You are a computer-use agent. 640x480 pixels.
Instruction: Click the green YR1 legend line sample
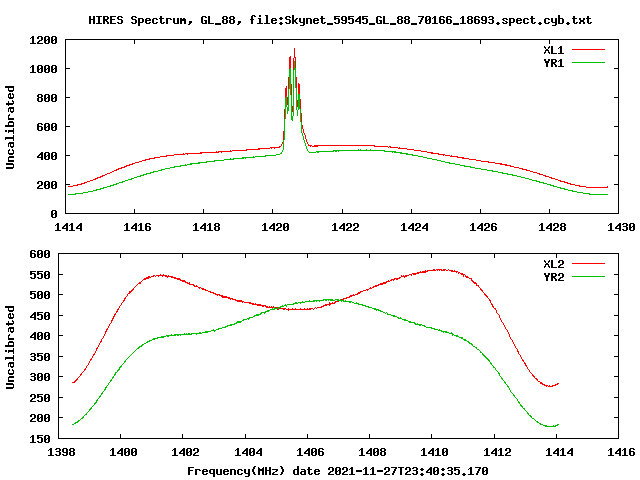pos(588,63)
